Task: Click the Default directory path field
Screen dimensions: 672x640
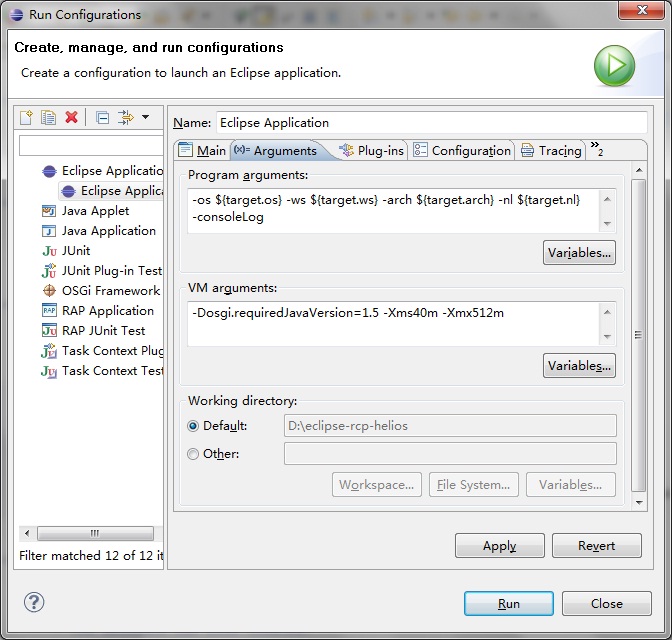Action: 450,426
